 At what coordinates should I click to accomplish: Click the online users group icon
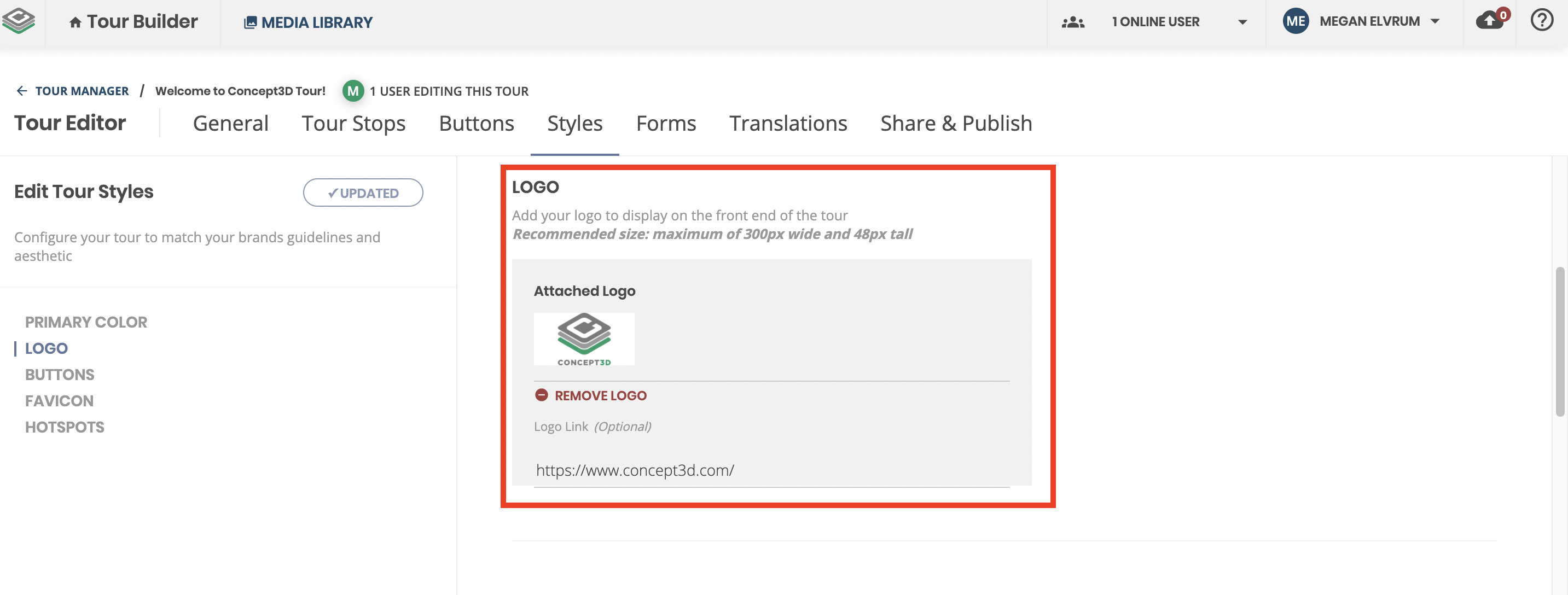tap(1072, 22)
